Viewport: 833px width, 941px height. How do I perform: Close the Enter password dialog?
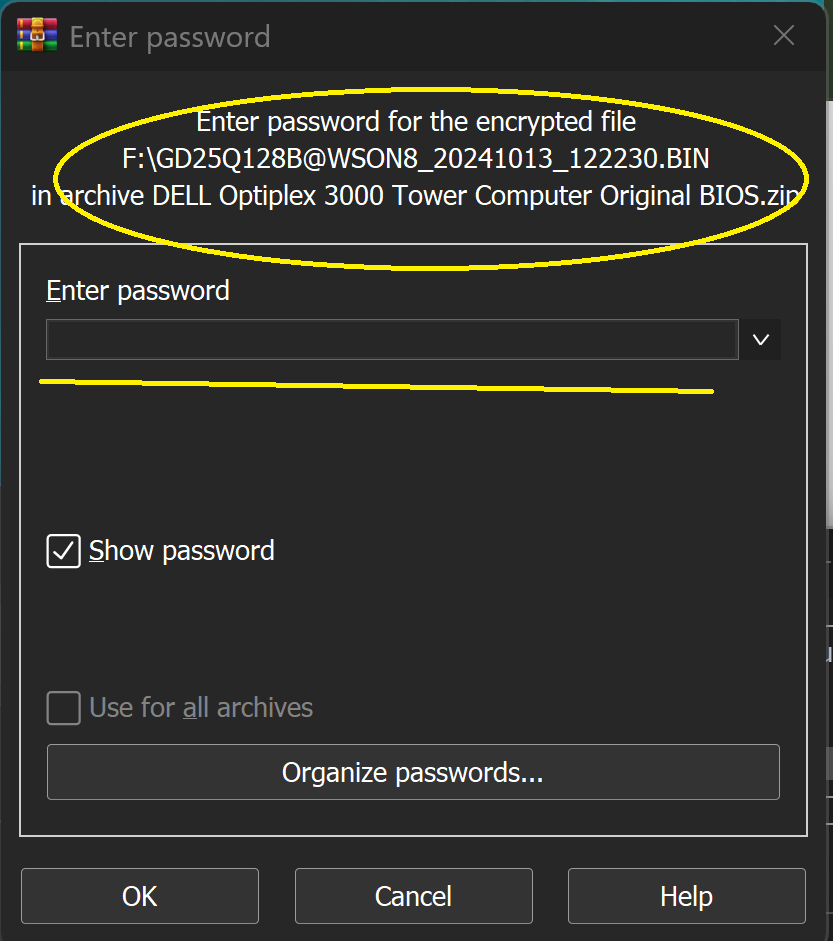click(783, 37)
